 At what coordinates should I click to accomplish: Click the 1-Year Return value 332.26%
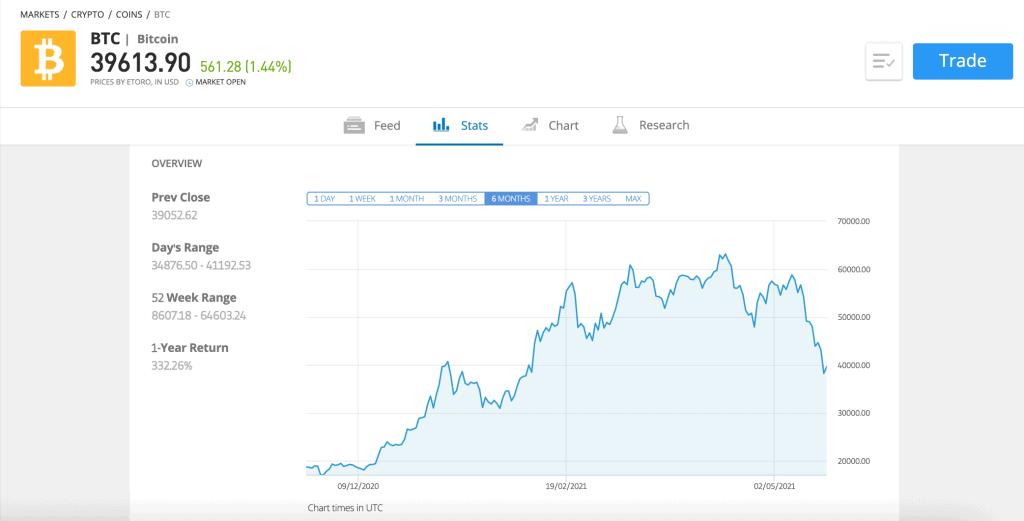coord(172,366)
